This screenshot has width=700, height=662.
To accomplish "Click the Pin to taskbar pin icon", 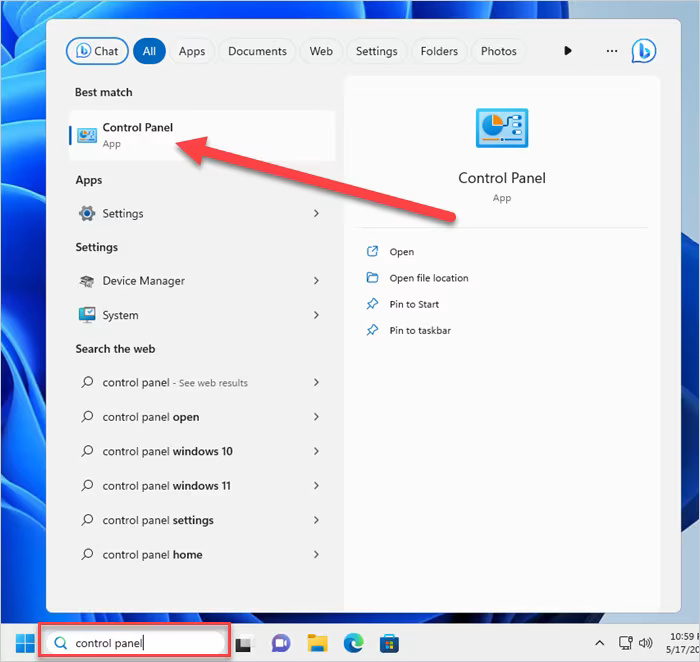I will coord(372,330).
